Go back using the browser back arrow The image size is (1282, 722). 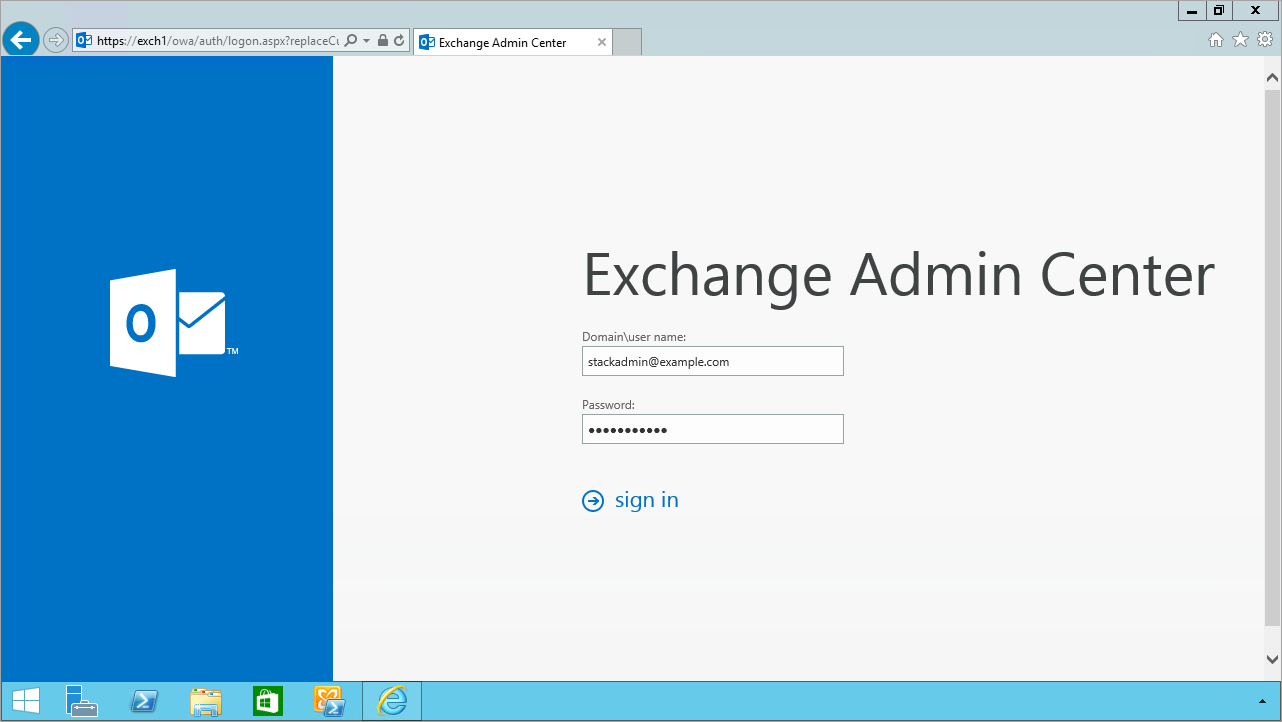21,41
